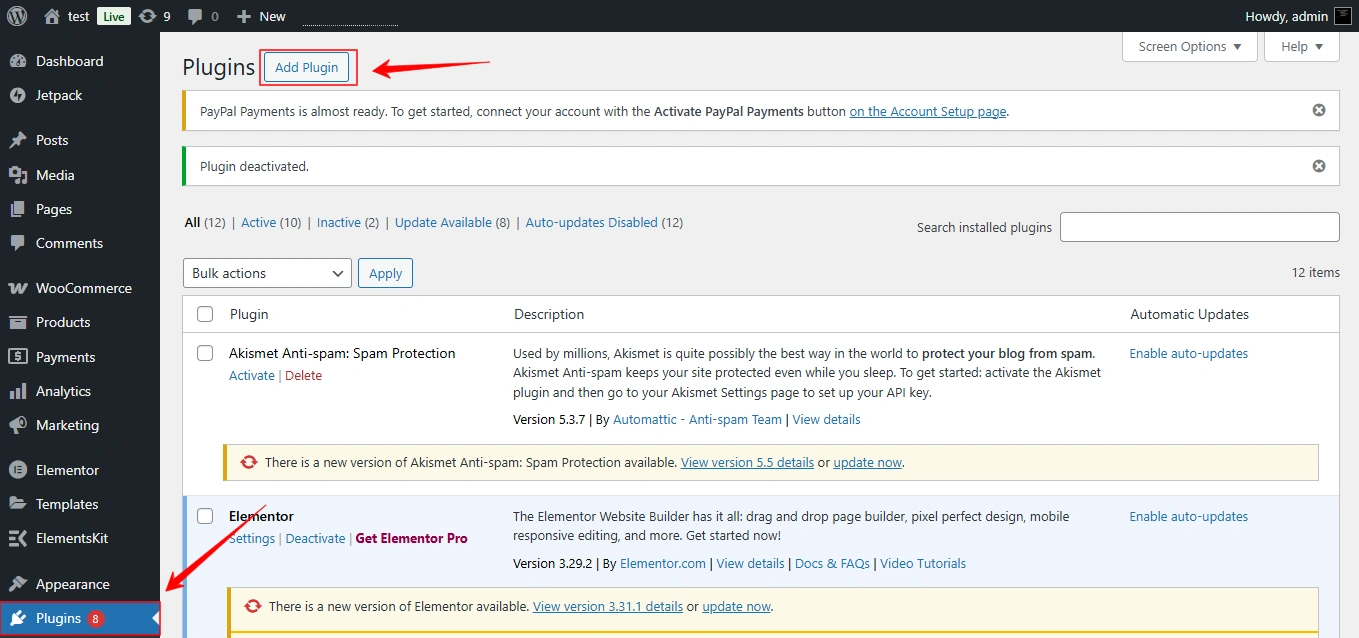
Task: Check the Akismet Anti-spam plugin checkbox
Action: click(205, 353)
